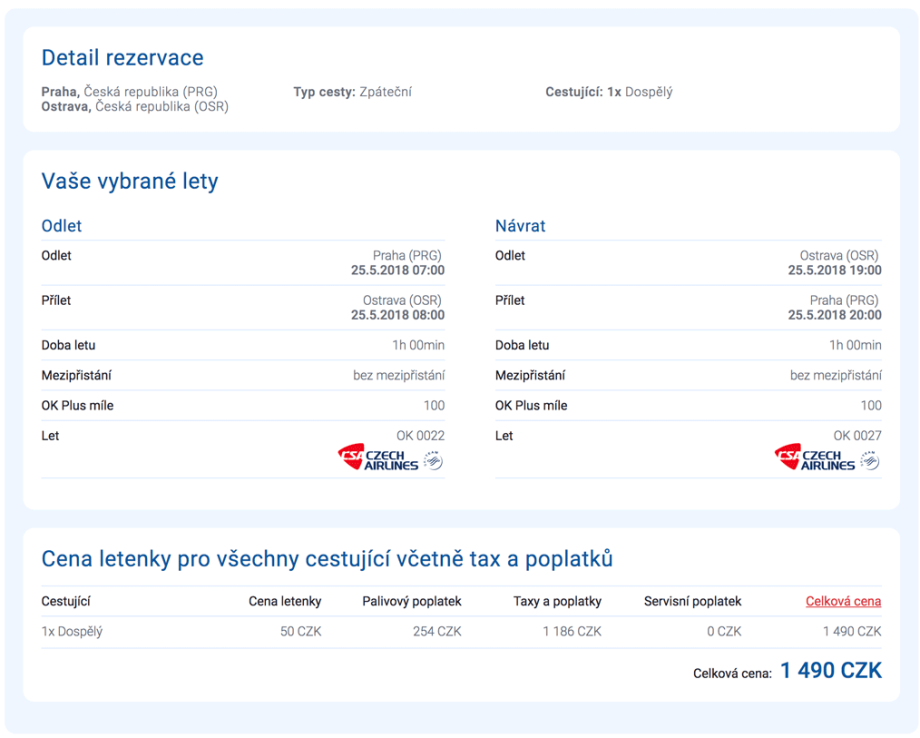Click return arrival time 25.5.2018 20:00
Image resolution: width=920 pixels, height=738 pixels.
pyautogui.click(x=835, y=315)
